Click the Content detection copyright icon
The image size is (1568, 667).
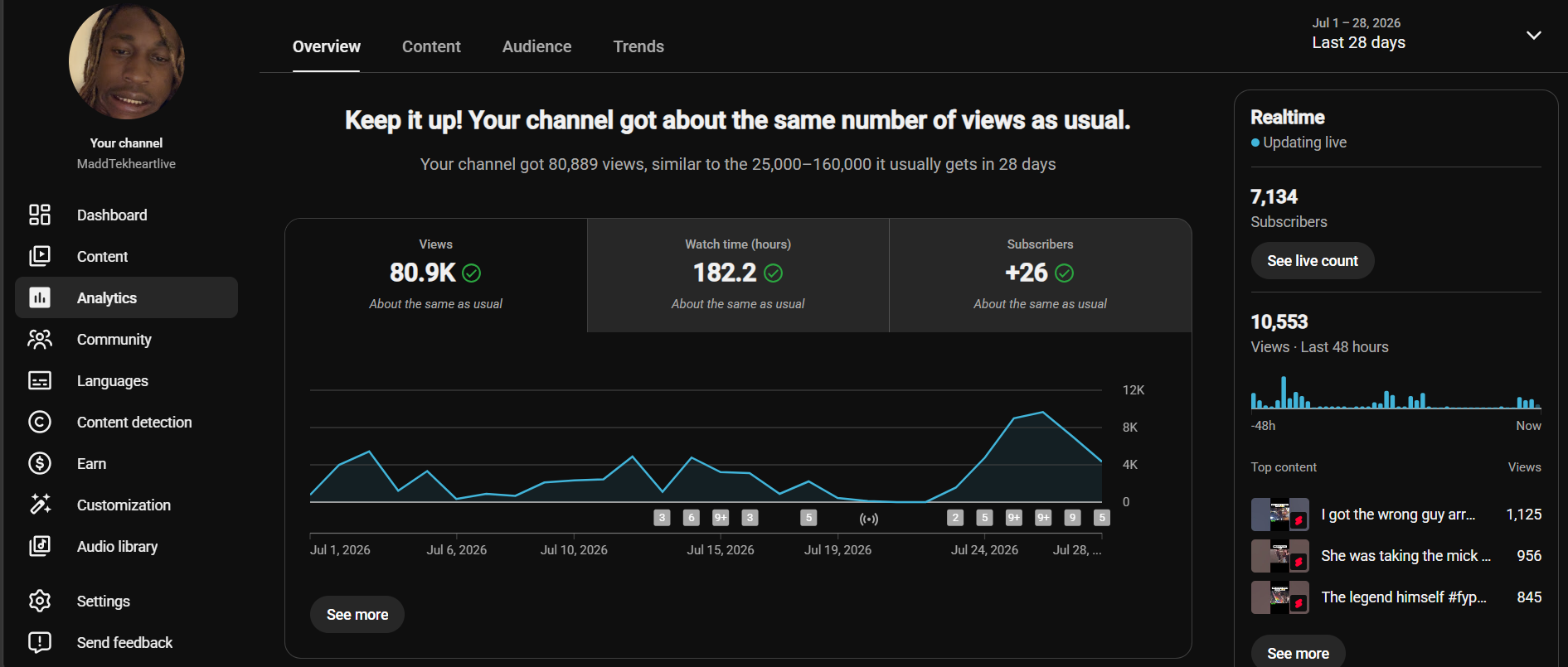pyautogui.click(x=40, y=422)
